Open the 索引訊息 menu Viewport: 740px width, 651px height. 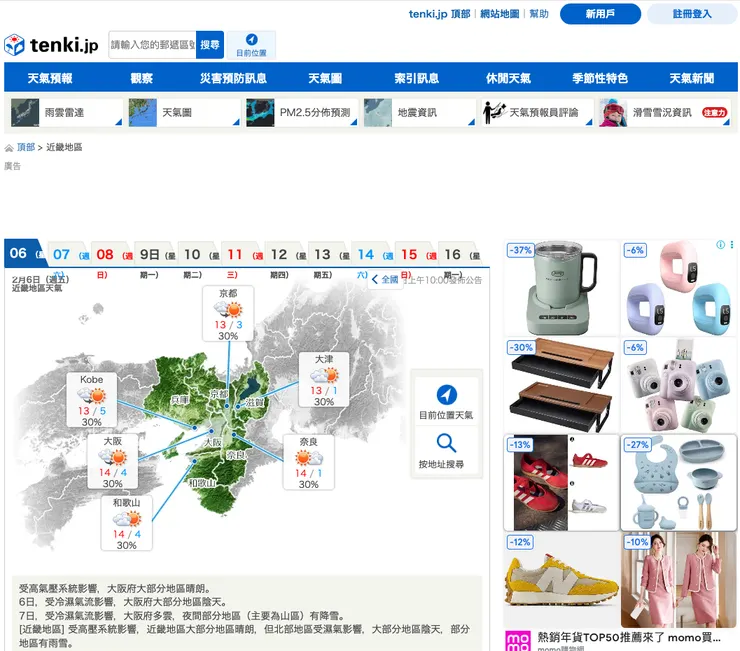[417, 78]
